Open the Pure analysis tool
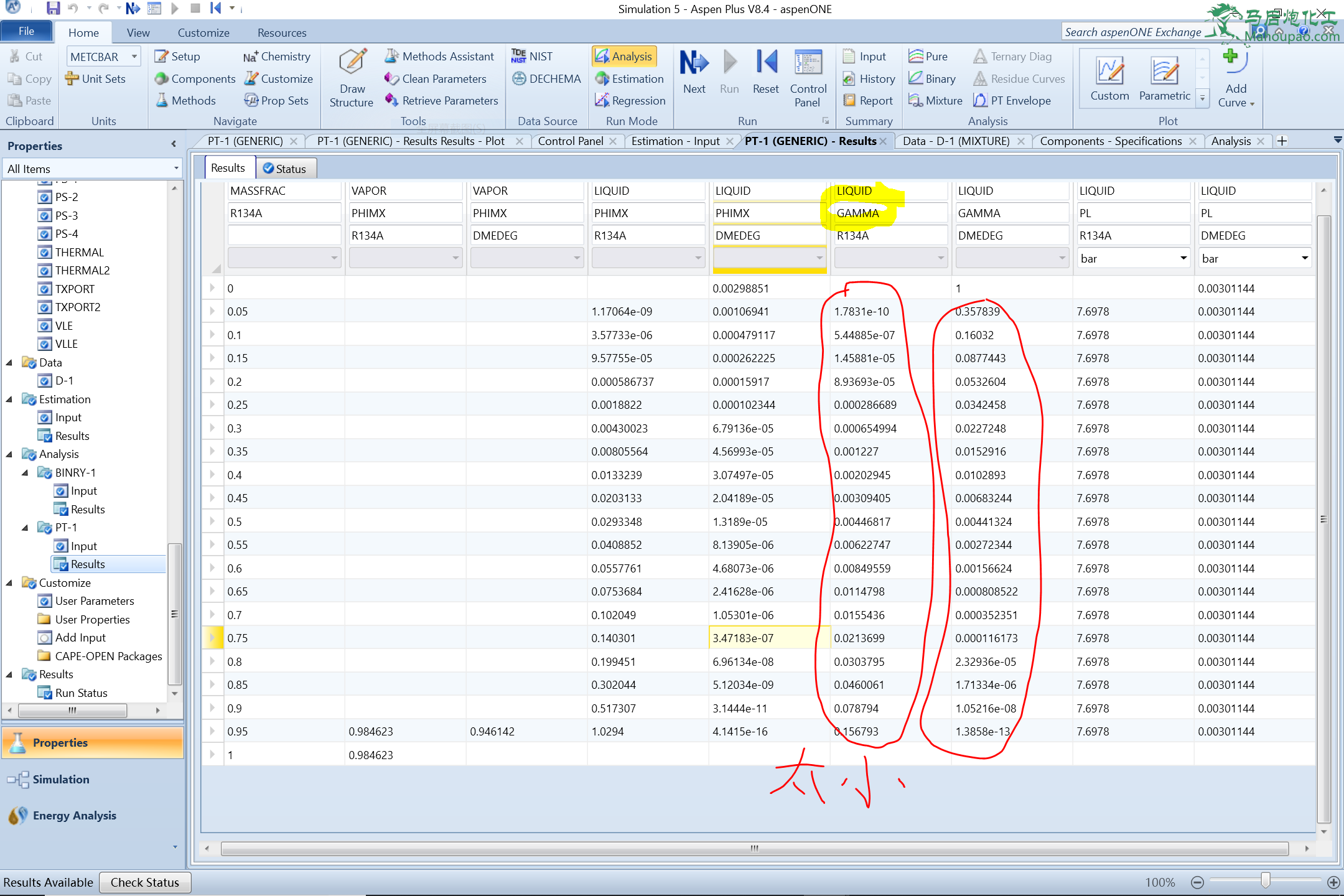This screenshot has width=1344, height=896. click(928, 57)
